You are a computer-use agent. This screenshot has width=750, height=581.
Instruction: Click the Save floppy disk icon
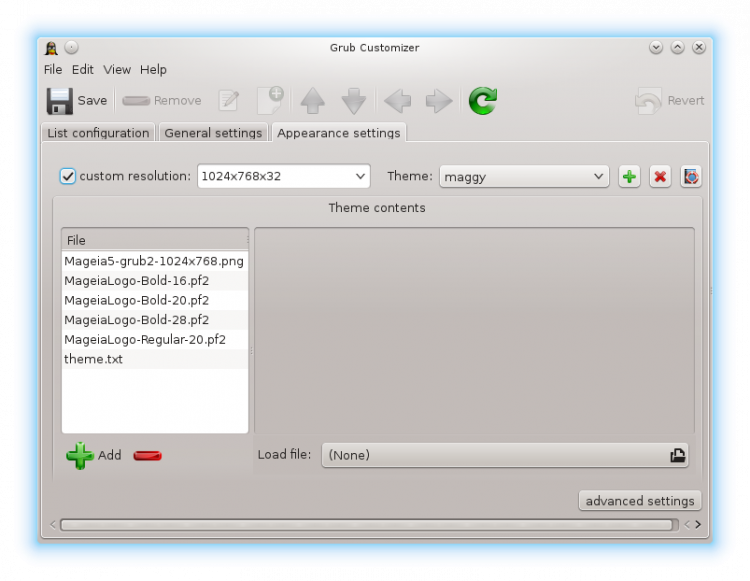point(60,101)
